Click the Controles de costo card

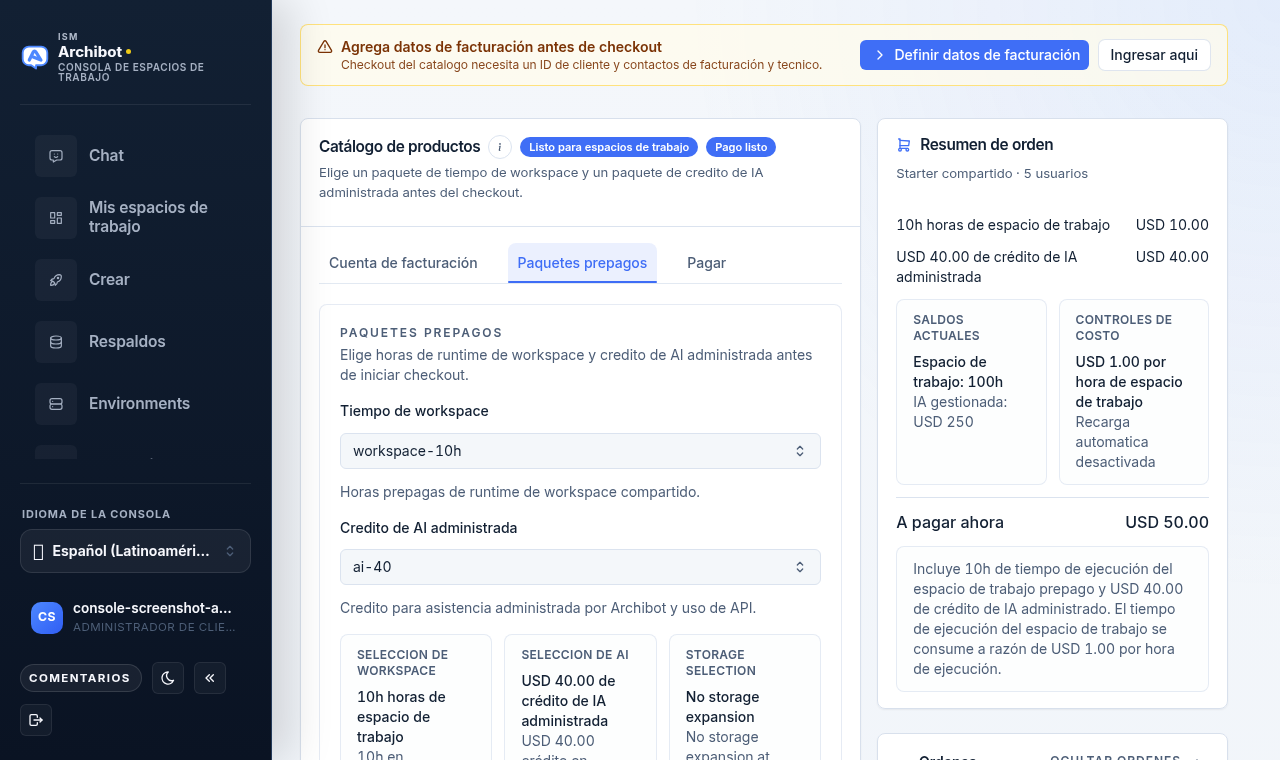point(1134,392)
